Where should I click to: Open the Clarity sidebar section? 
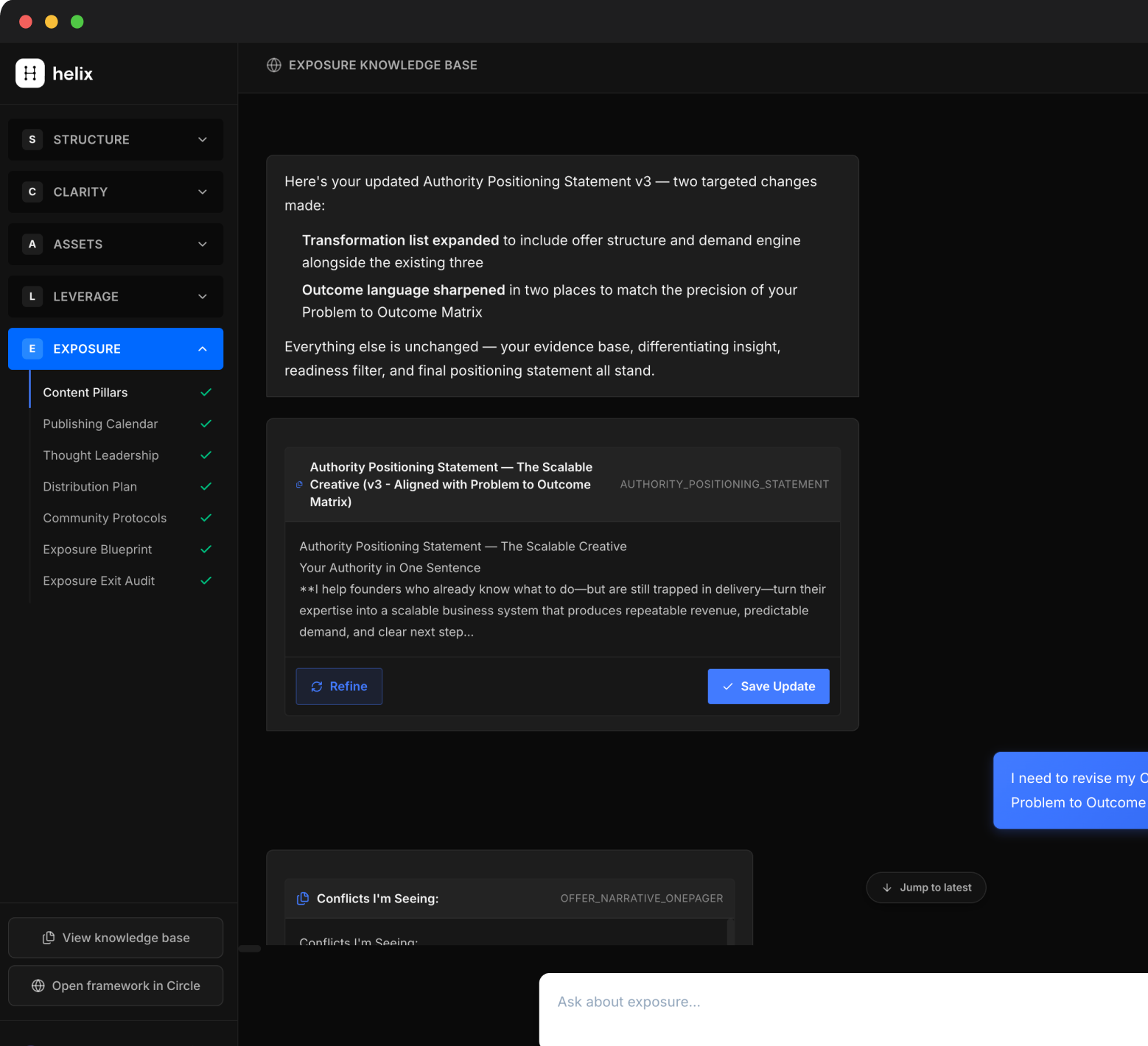click(x=116, y=192)
